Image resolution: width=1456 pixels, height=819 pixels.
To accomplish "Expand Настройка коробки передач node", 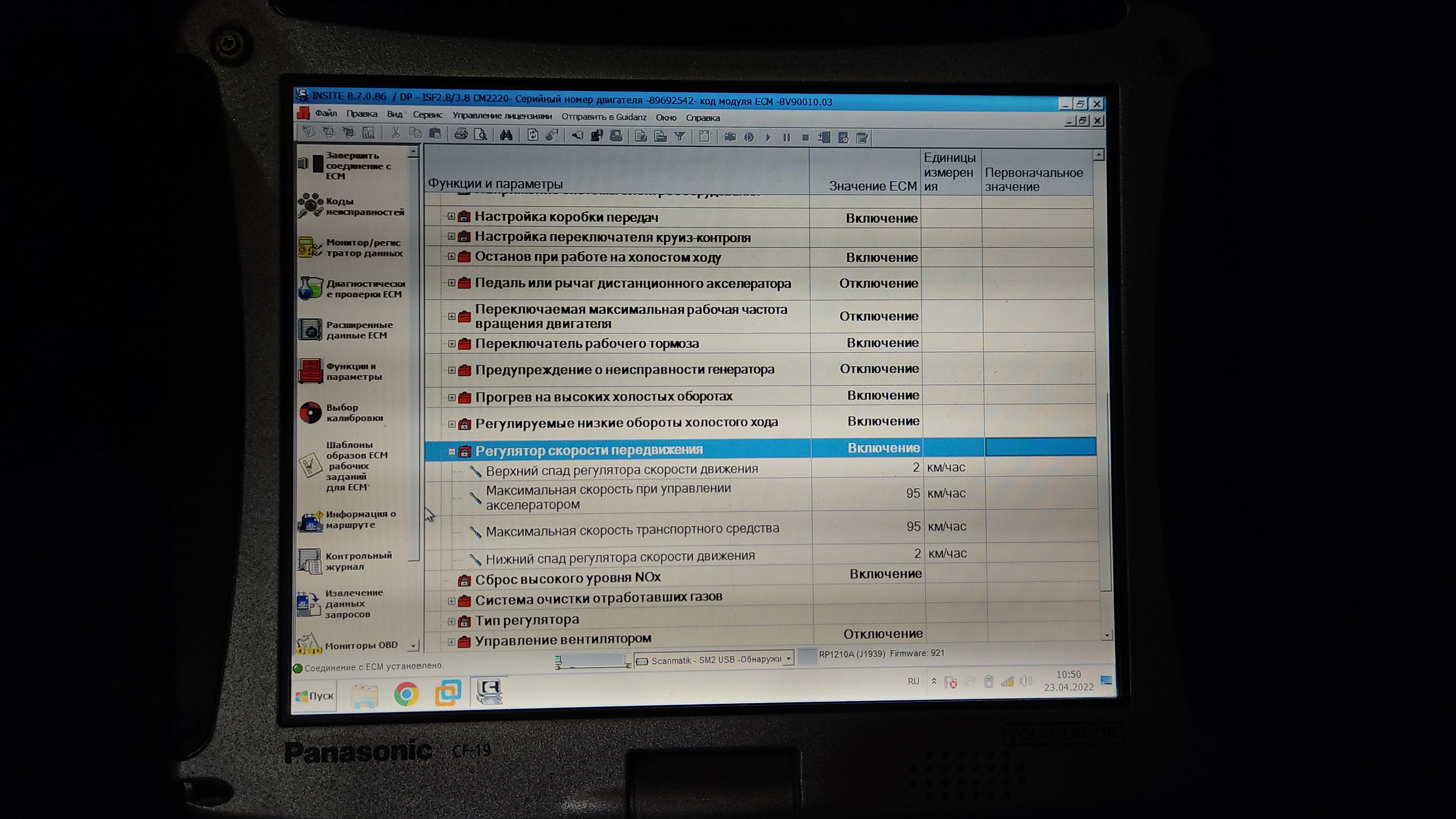I will pos(451,217).
